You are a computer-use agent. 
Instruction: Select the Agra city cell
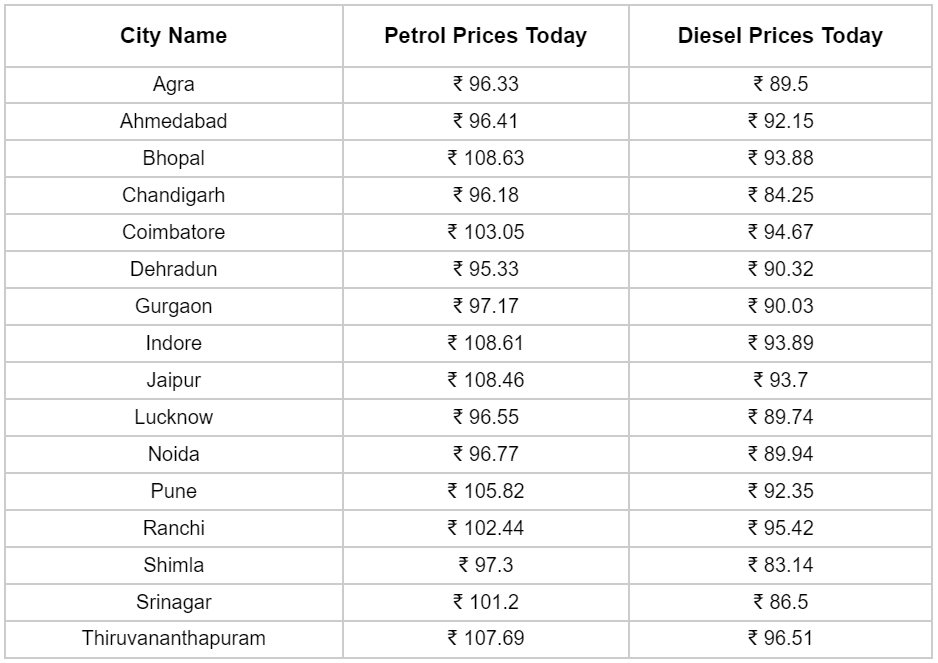(174, 84)
